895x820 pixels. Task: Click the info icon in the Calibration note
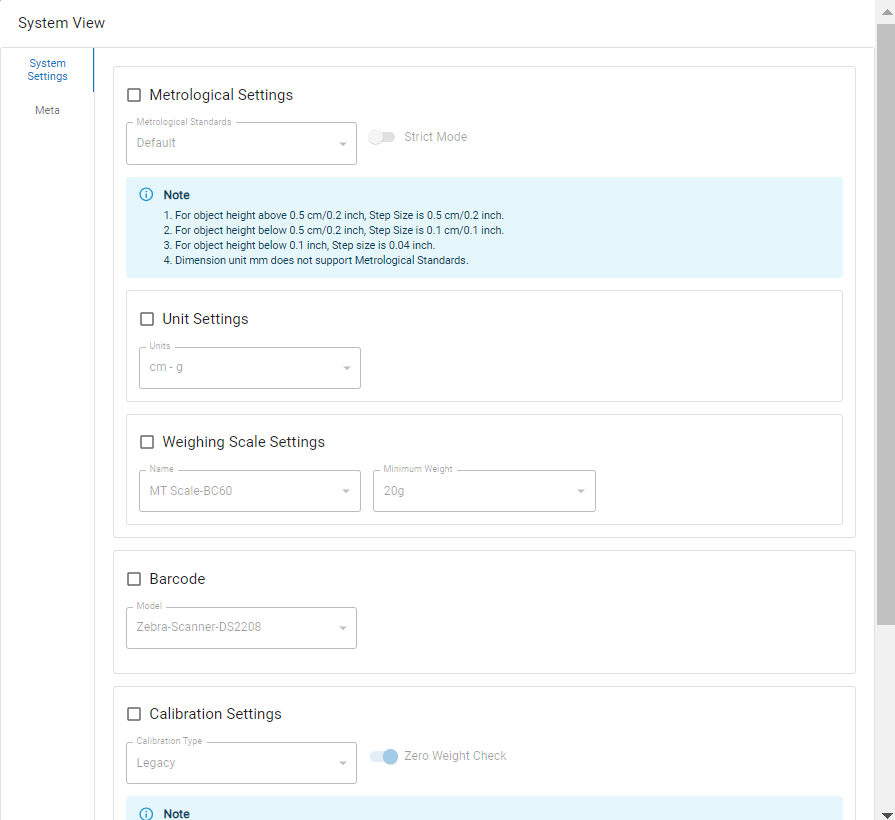point(146,814)
